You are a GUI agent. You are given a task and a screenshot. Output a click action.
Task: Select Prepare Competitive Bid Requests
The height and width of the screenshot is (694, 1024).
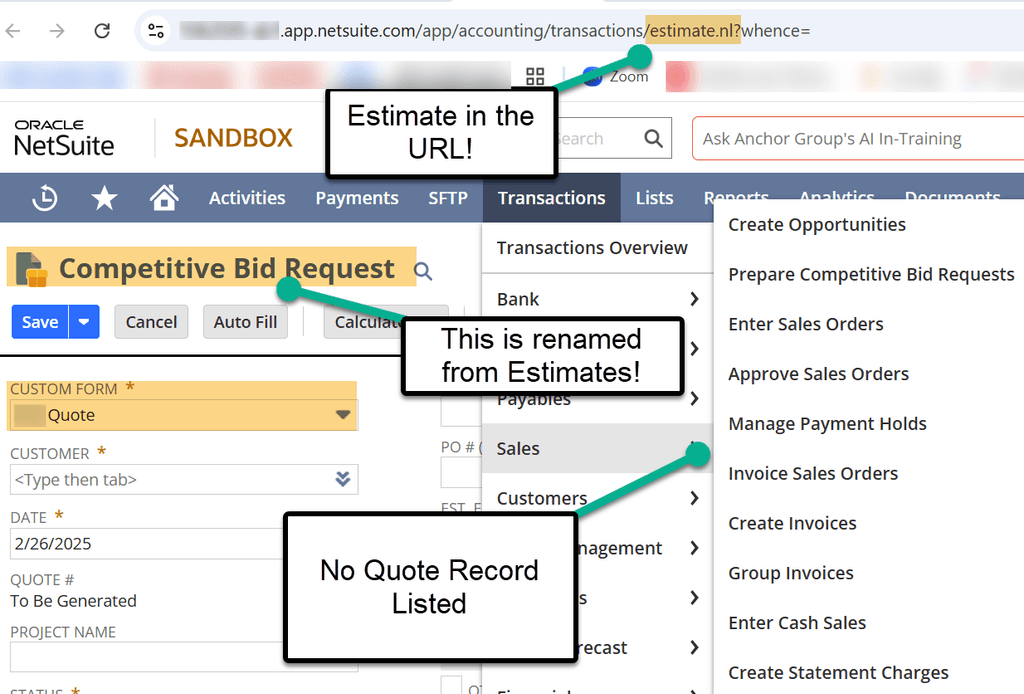(871, 274)
